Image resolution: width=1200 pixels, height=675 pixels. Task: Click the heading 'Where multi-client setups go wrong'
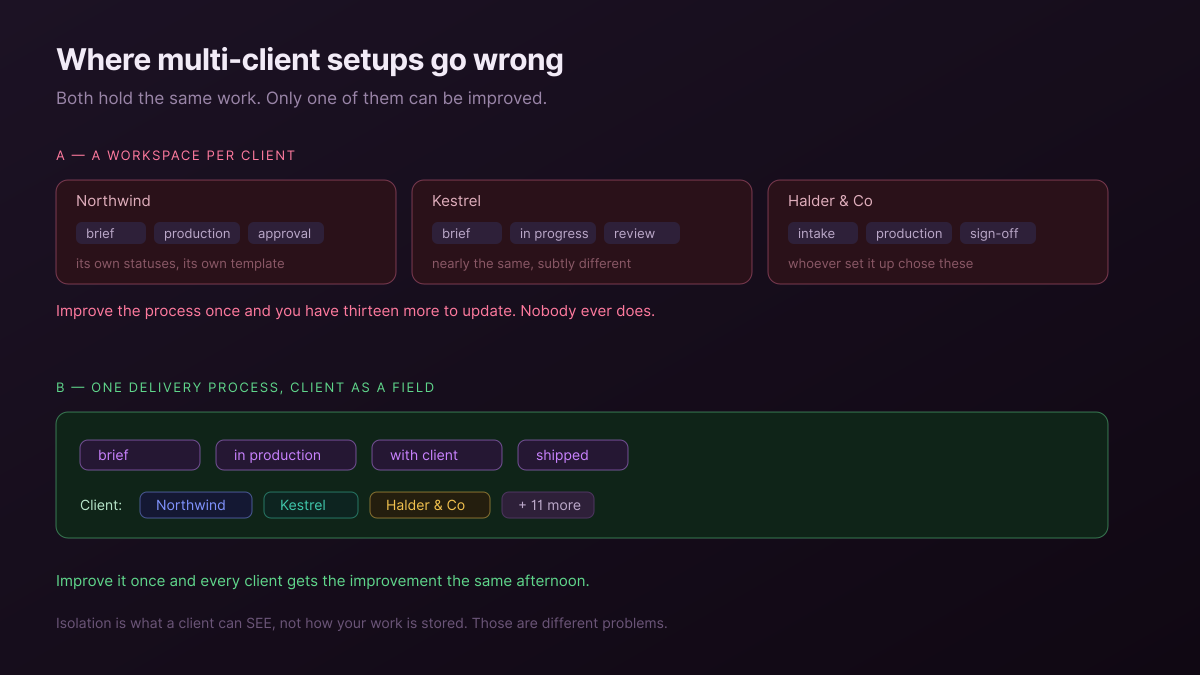[x=310, y=60]
